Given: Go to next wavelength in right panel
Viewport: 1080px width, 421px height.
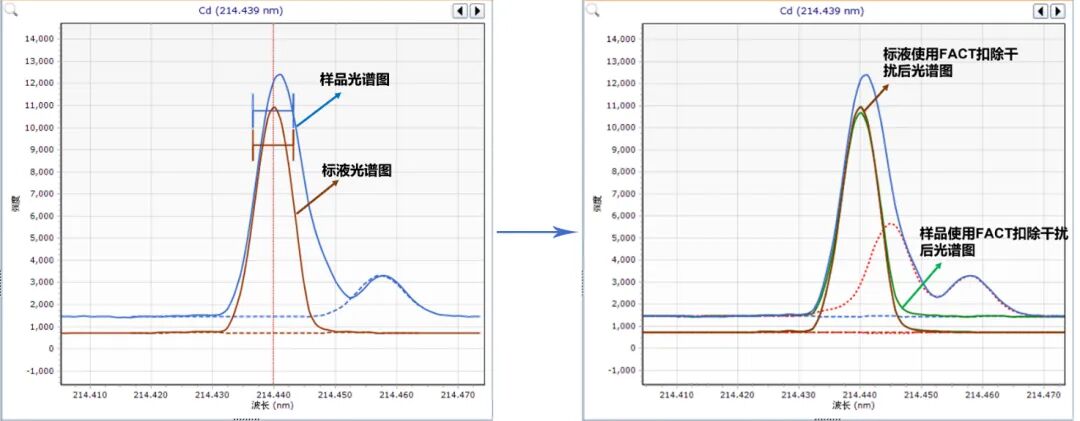Looking at the screenshot, I should click(x=1058, y=11).
